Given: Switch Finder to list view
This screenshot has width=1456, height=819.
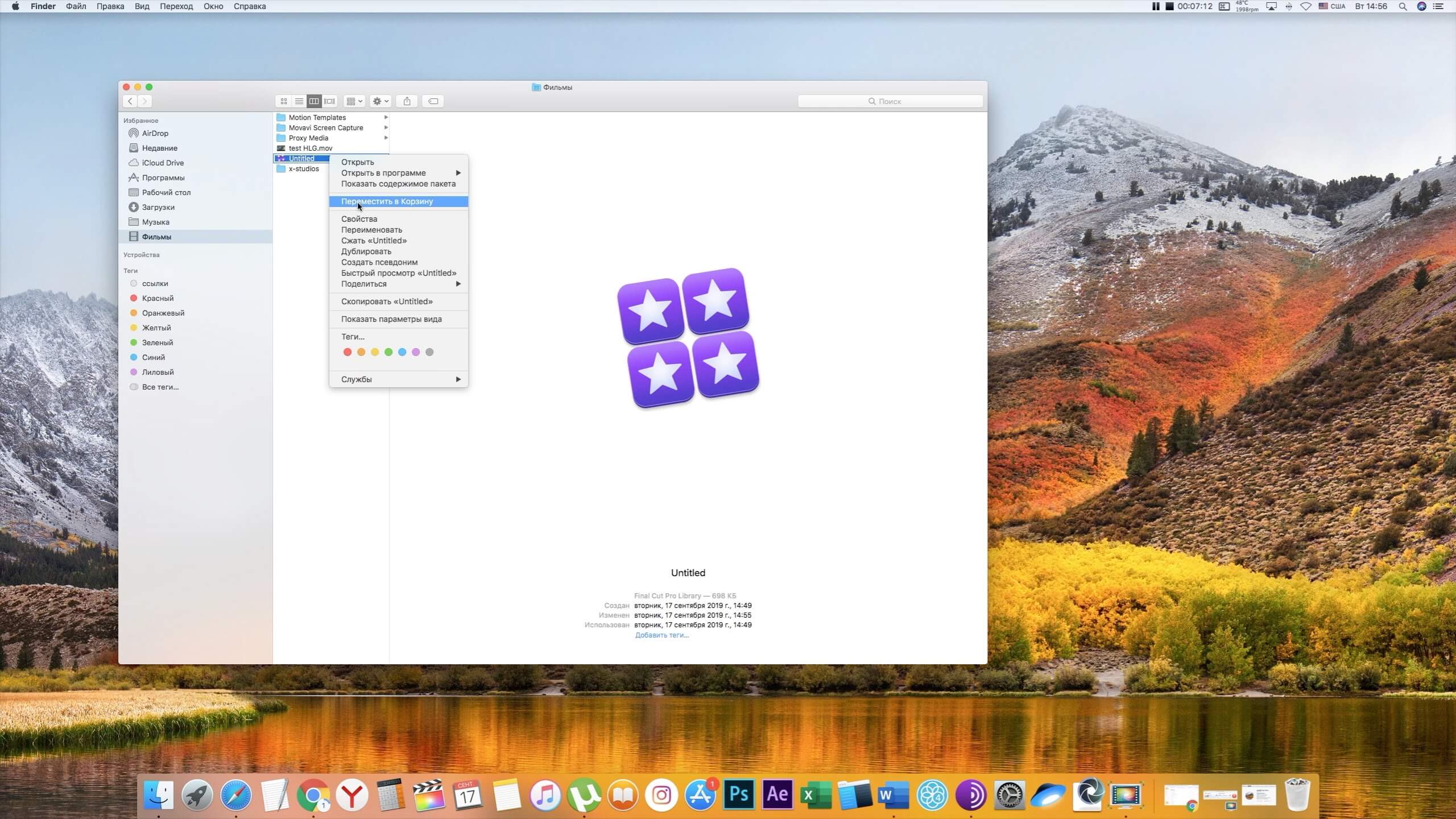Looking at the screenshot, I should (299, 101).
